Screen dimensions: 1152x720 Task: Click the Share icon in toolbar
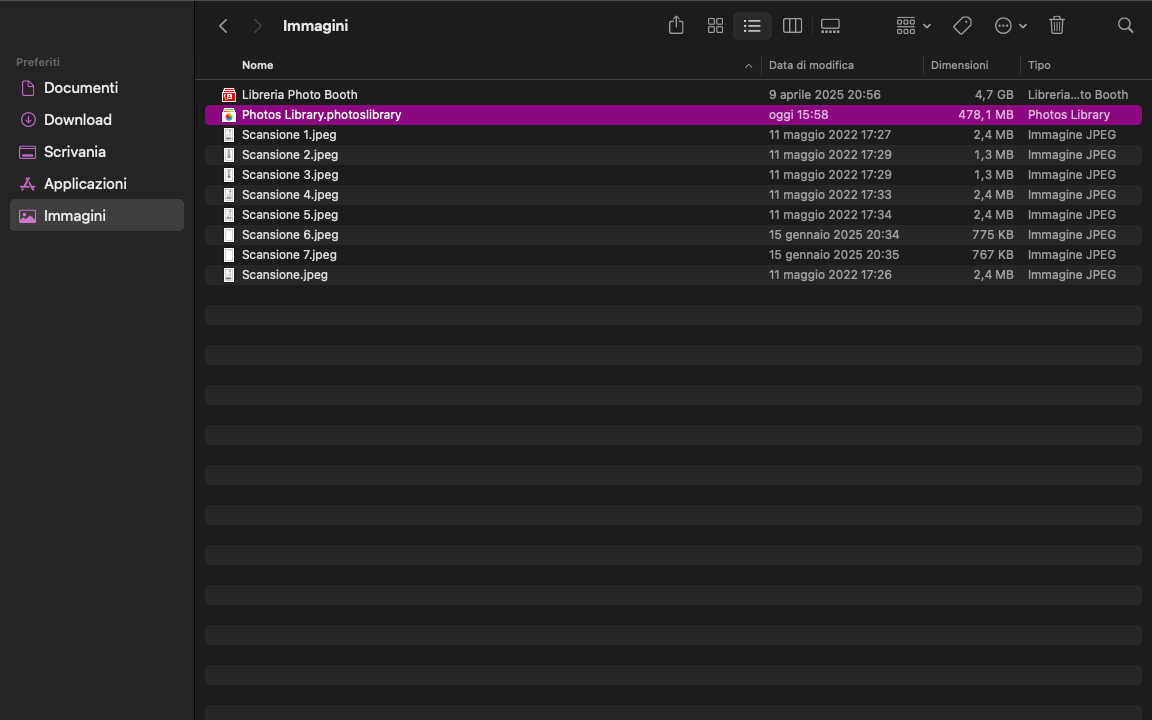point(676,26)
